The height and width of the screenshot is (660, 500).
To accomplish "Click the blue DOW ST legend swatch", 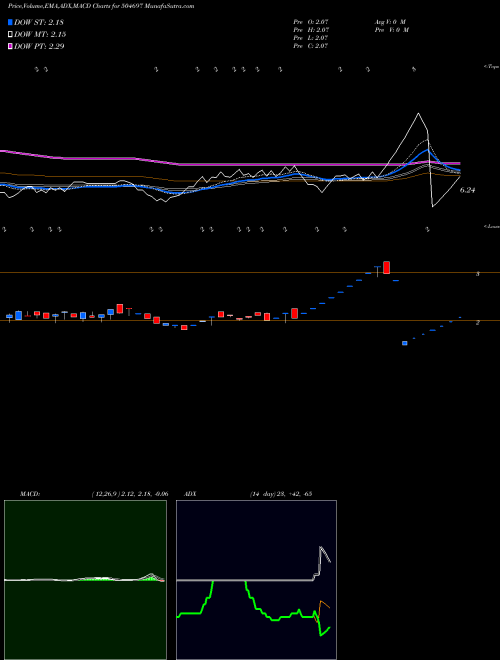I will coord(11,22).
